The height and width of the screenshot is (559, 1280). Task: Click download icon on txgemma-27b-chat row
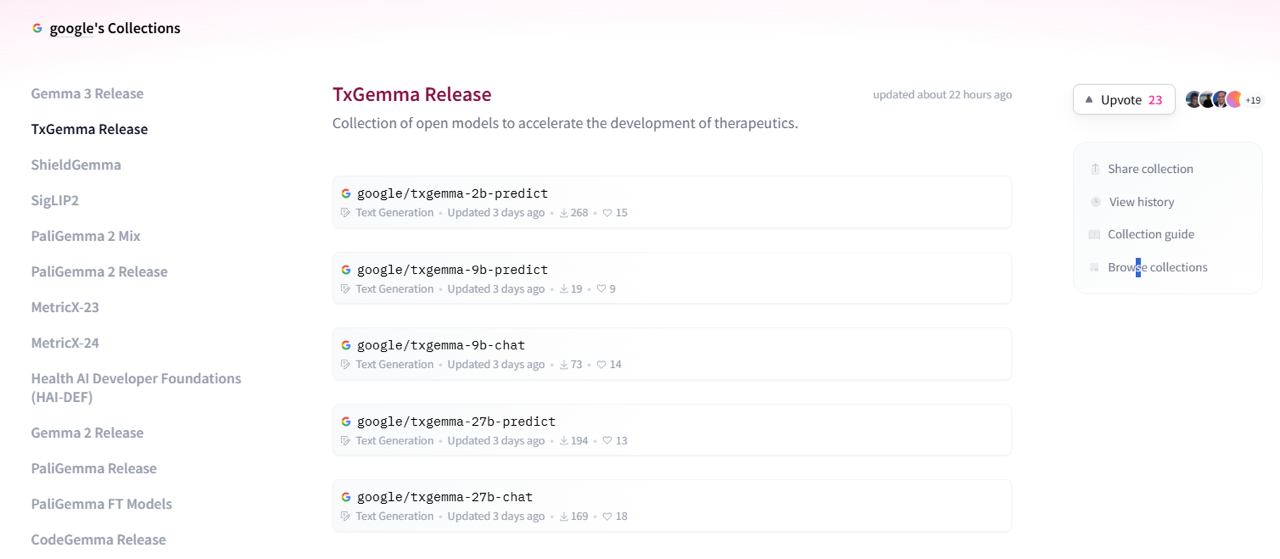(x=564, y=517)
